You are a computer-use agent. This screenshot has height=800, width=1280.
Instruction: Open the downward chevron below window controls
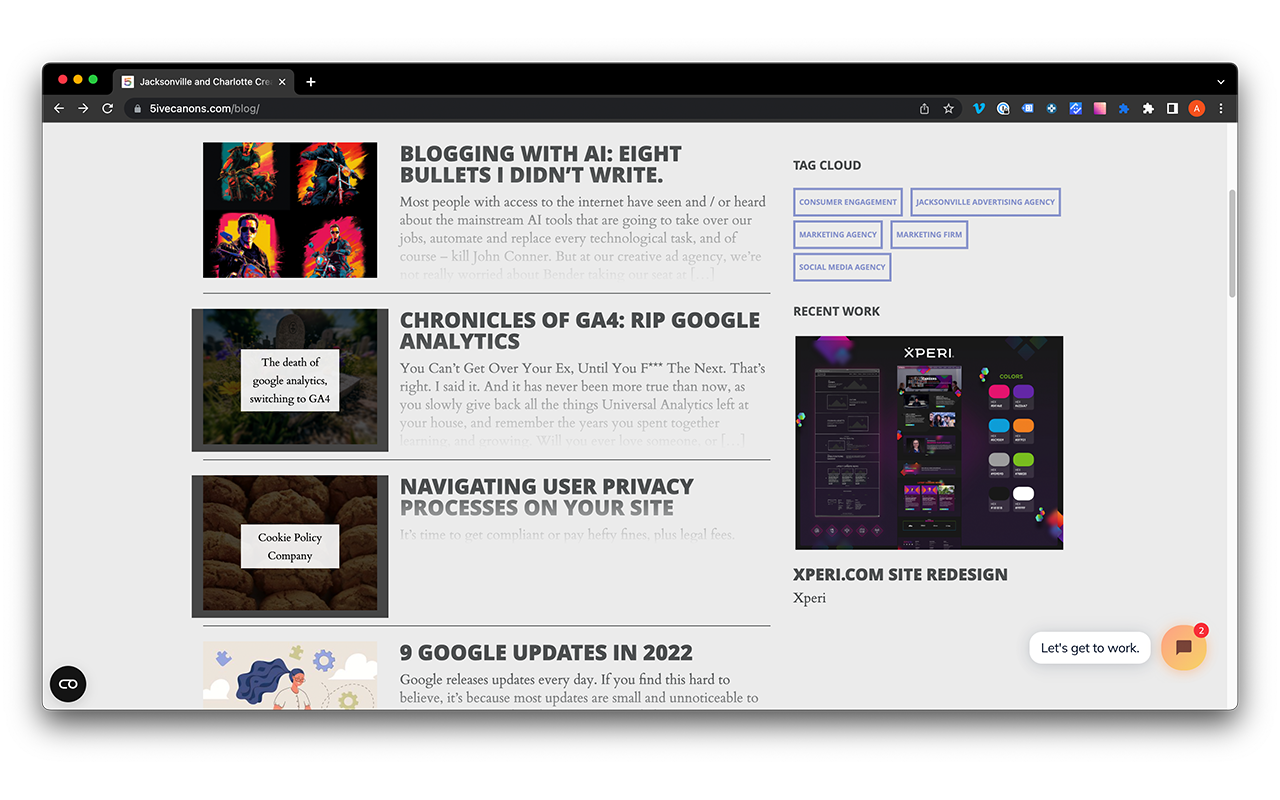(1220, 81)
